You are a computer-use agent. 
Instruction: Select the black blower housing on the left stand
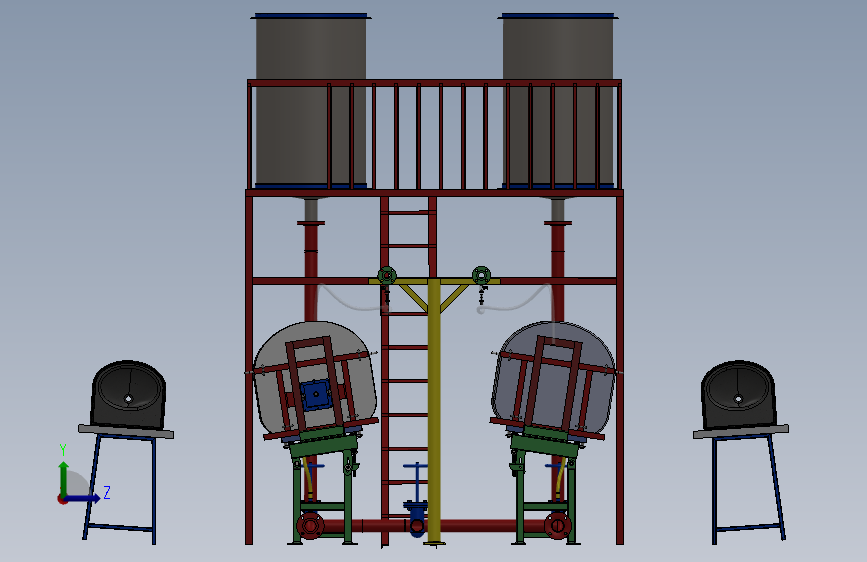coord(128,395)
